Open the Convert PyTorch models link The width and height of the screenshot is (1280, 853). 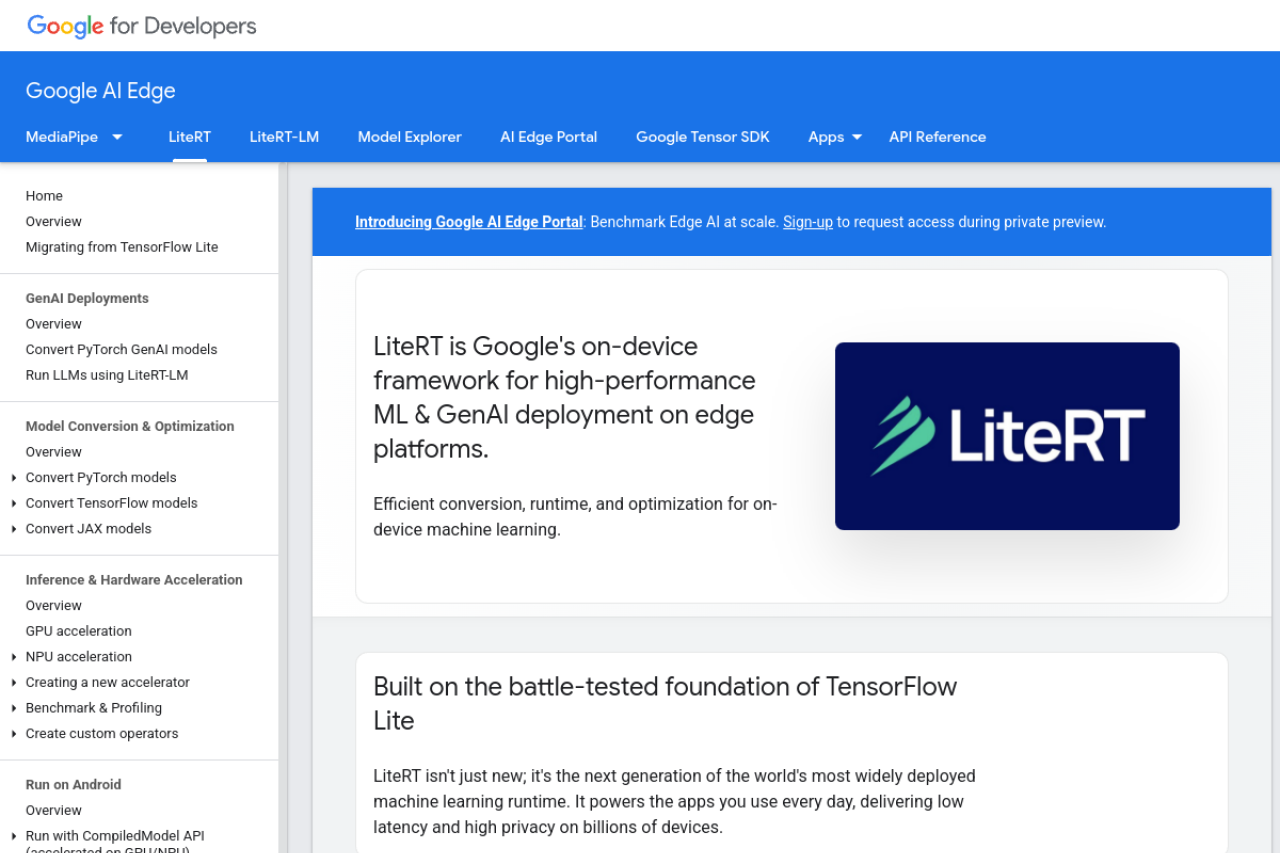click(x=101, y=477)
